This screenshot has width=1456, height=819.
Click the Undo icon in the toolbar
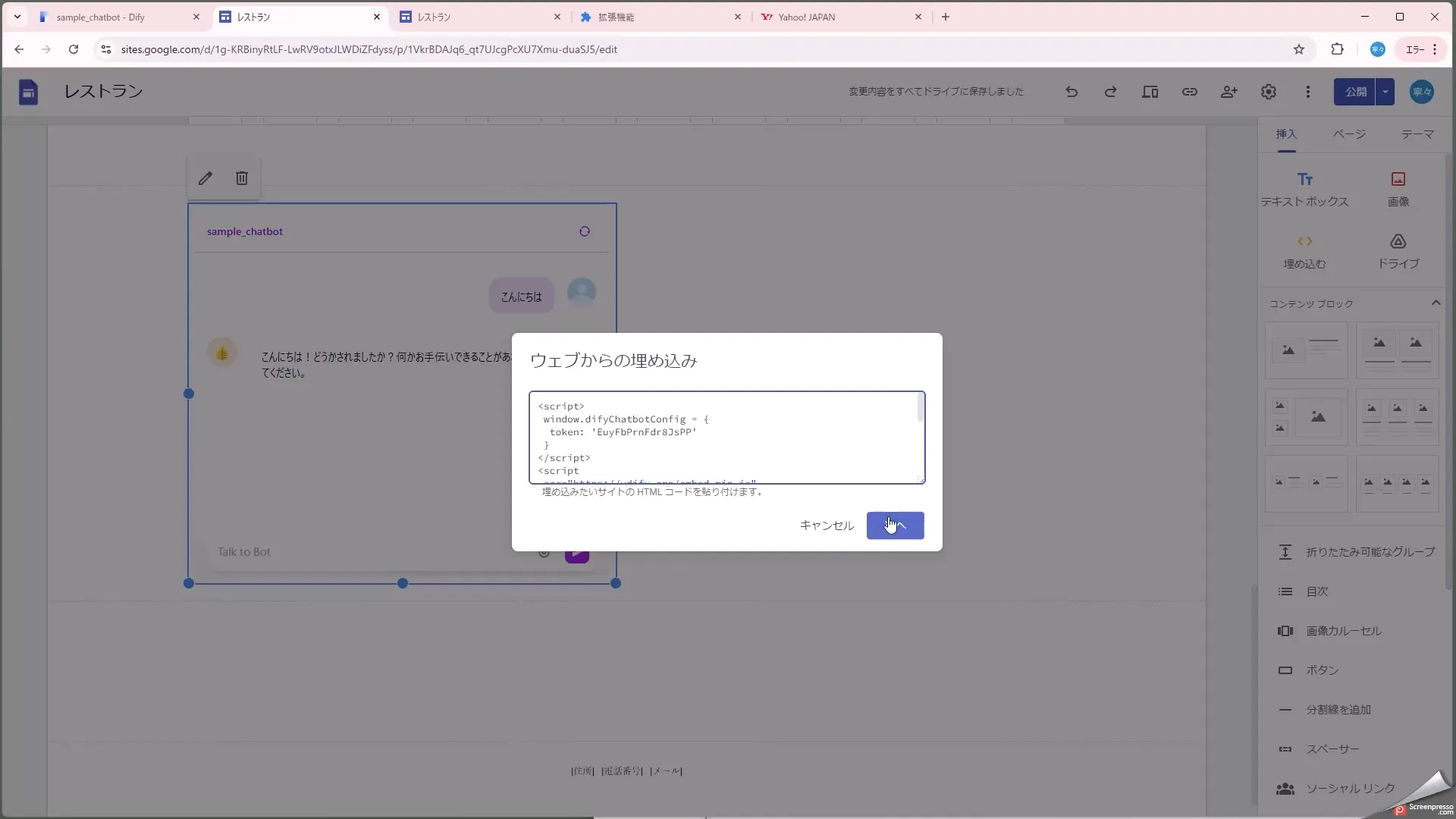[1072, 92]
